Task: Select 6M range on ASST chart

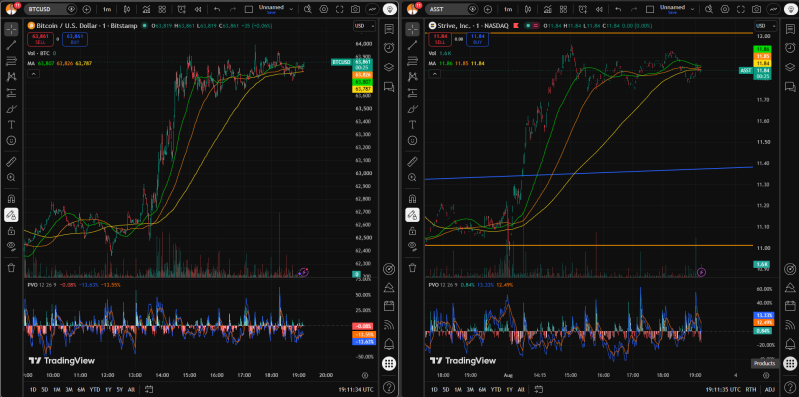Action: [482, 389]
